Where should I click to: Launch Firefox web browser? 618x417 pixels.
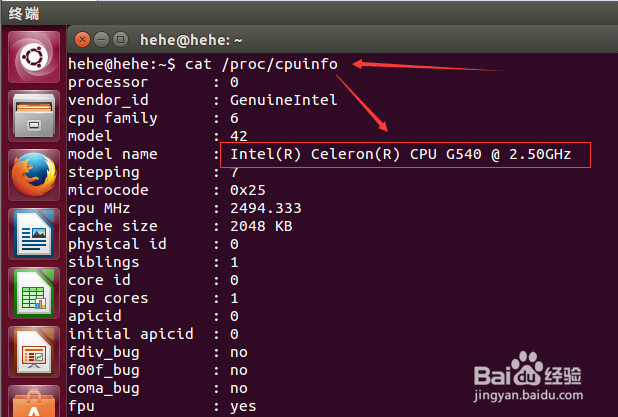pos(34,175)
